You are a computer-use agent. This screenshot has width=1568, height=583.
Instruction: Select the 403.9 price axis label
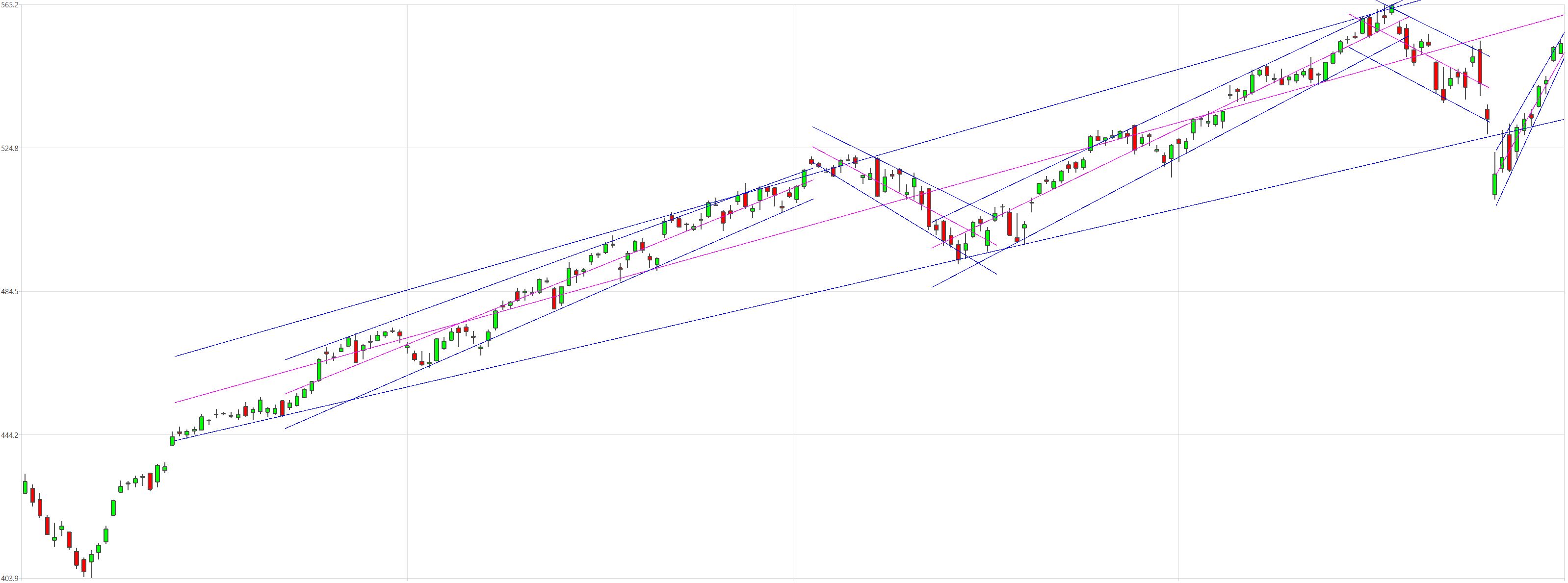(10, 578)
